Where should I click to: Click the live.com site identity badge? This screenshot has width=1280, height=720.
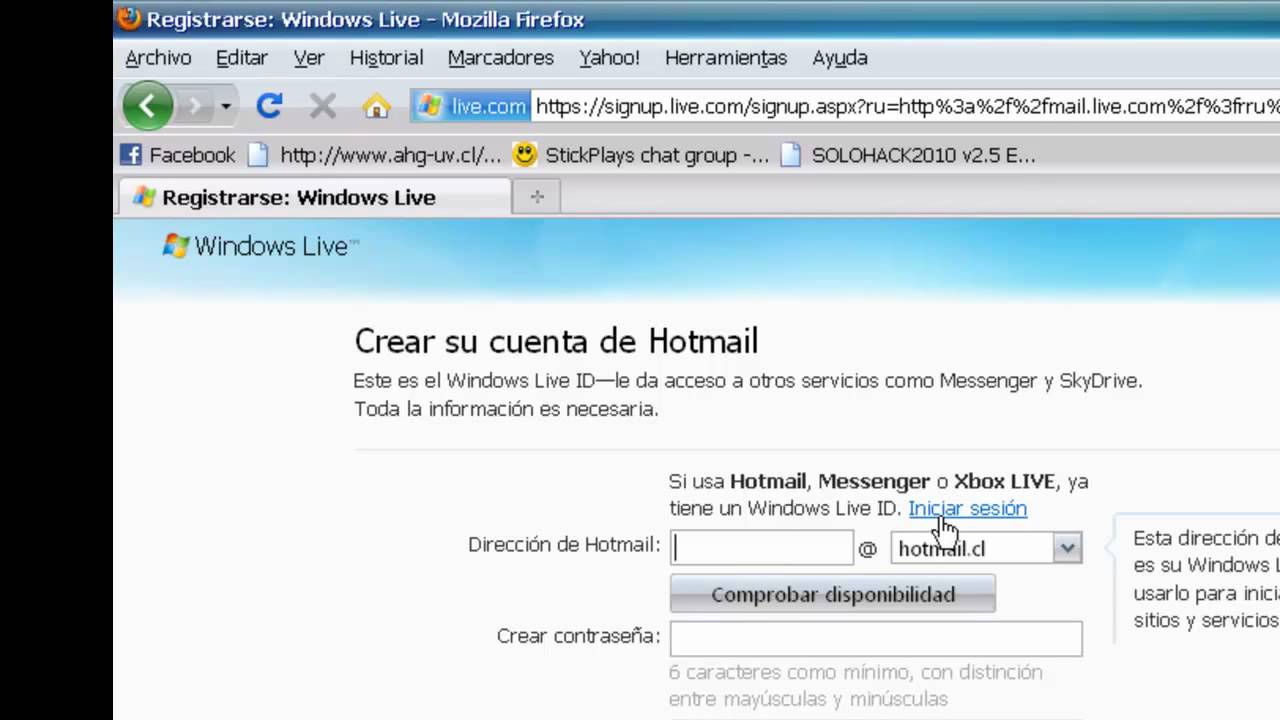click(x=471, y=106)
